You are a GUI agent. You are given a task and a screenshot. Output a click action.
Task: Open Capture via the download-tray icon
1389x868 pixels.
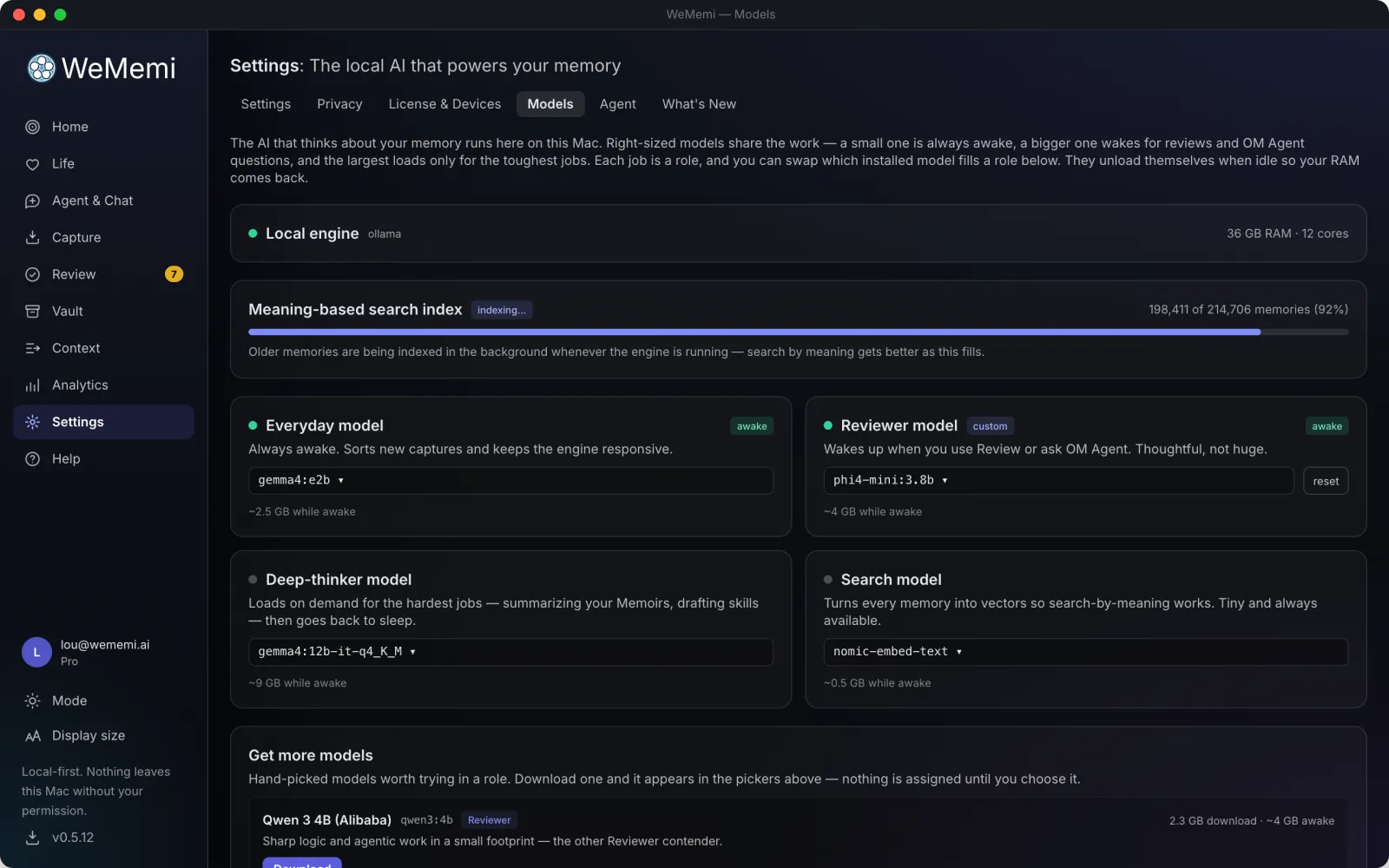coord(32,238)
